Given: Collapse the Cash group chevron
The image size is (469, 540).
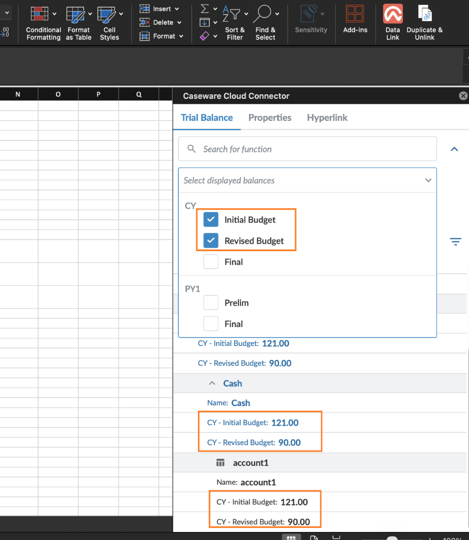Looking at the screenshot, I should click(212, 383).
